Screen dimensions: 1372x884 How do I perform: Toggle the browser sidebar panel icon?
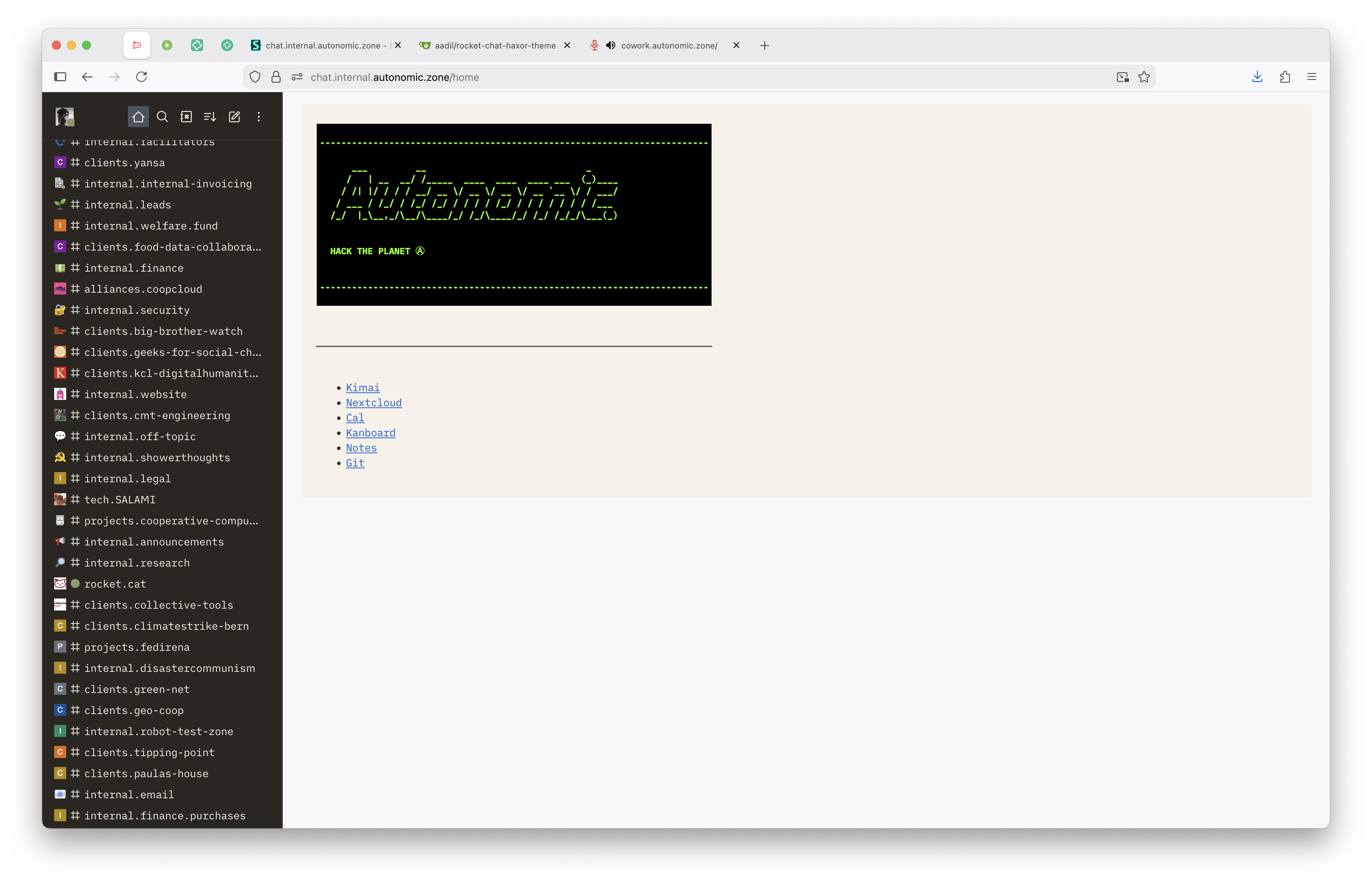tap(60, 77)
